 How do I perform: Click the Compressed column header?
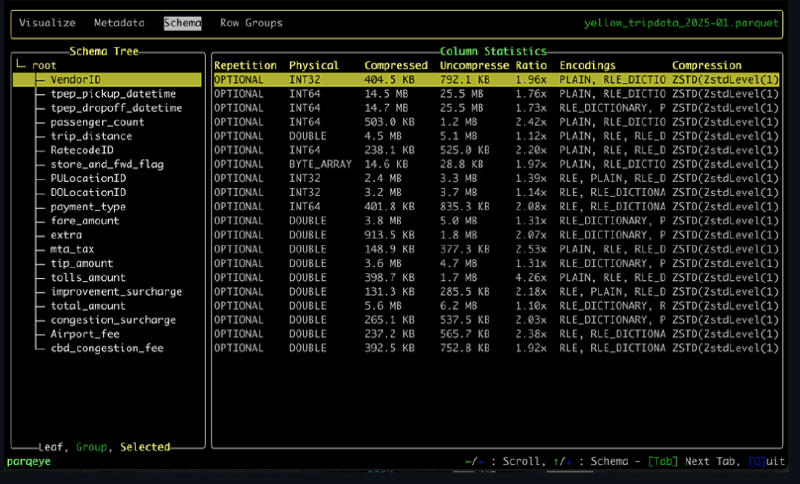coord(396,65)
